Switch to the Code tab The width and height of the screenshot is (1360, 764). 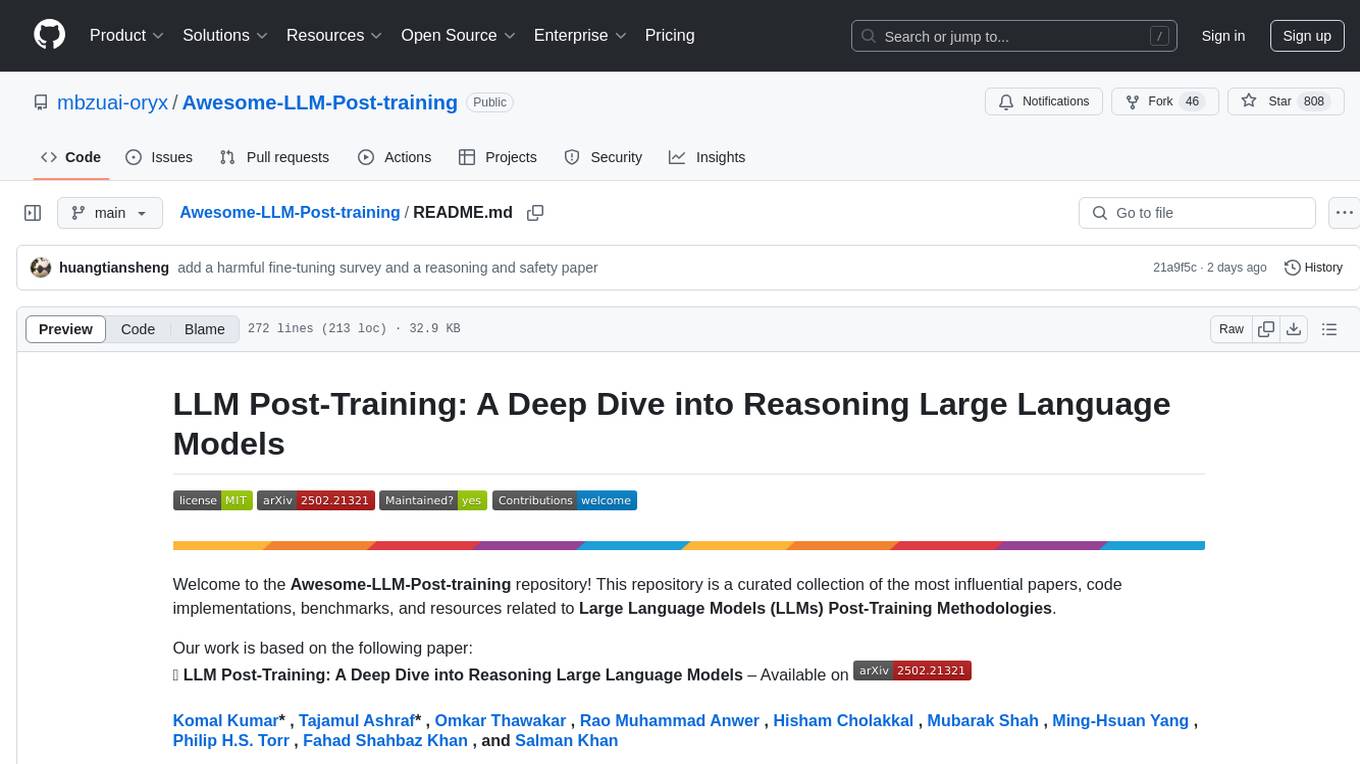[x=71, y=157]
